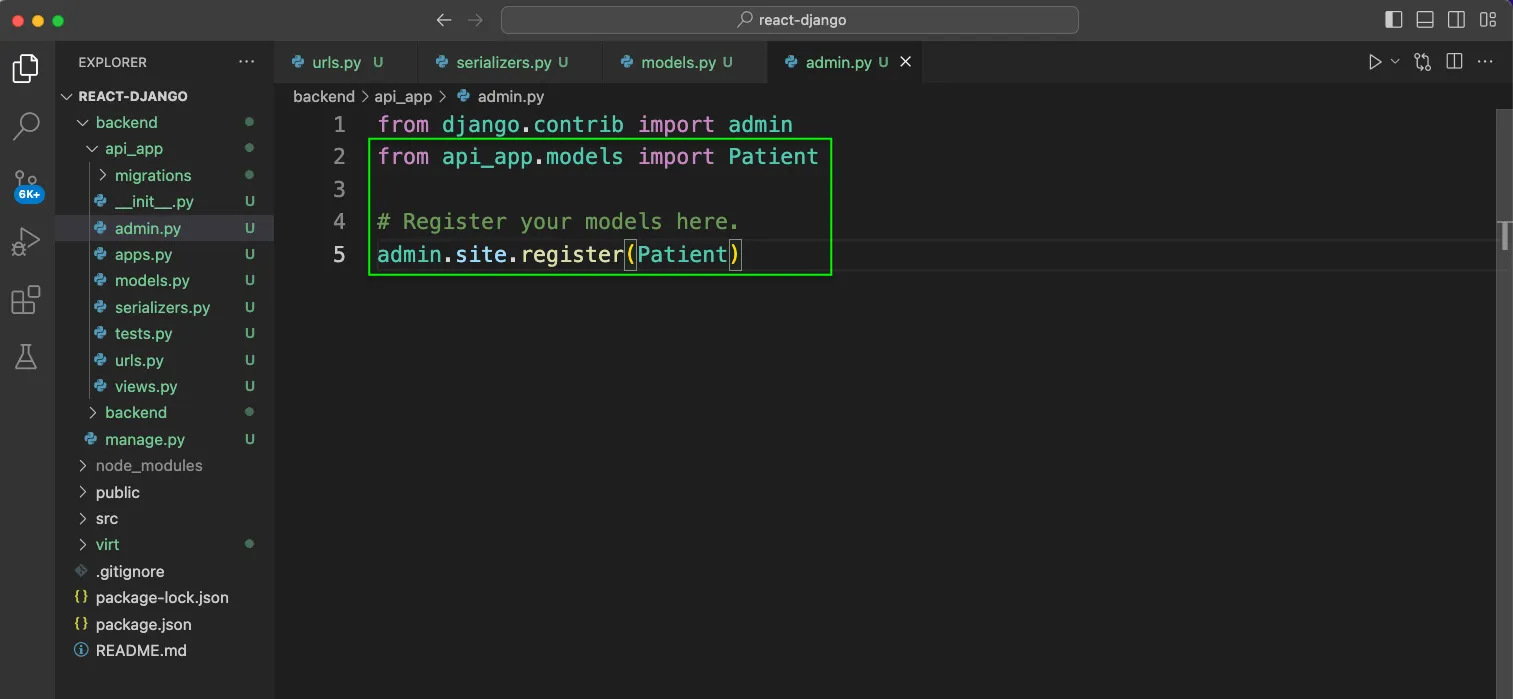Open Source Control view with 6K+ badge
The width and height of the screenshot is (1513, 699).
point(26,185)
